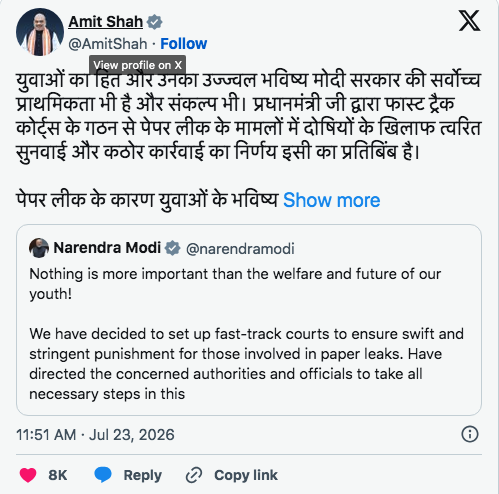This screenshot has width=499, height=494.
Task: Click the 11:51 AM Jul 23, 2026 timestamp
Action: coord(95,435)
